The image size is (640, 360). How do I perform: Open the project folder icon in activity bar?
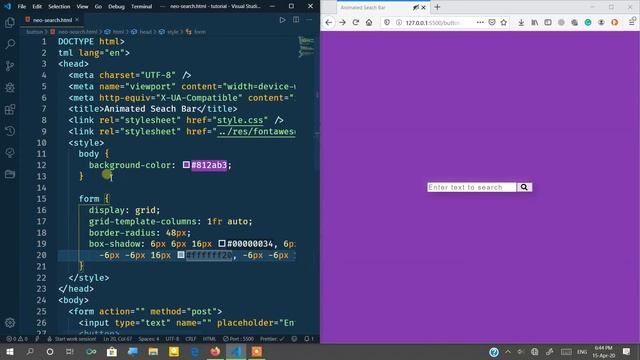[x=10, y=174]
